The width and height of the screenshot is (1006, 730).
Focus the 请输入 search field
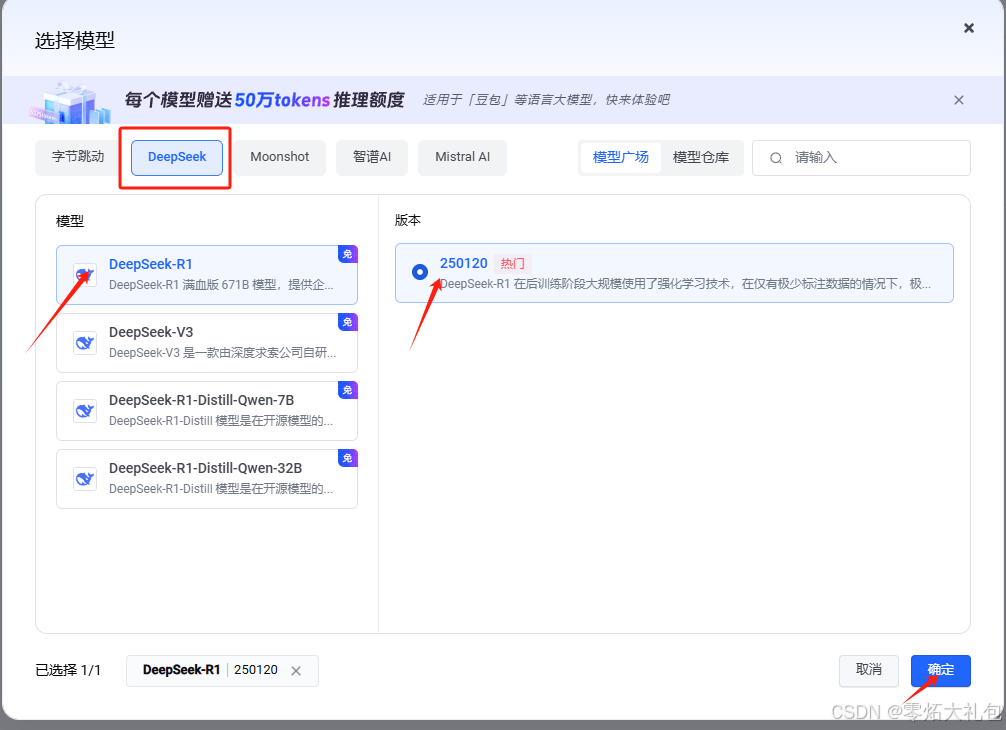[861, 158]
